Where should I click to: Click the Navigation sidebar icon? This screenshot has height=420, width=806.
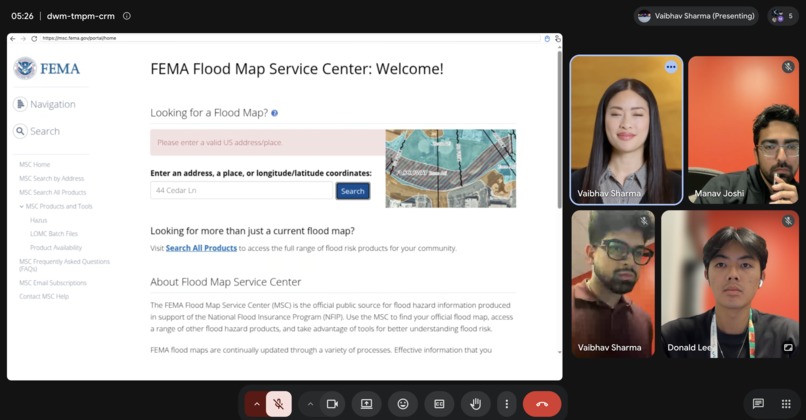tap(20, 104)
